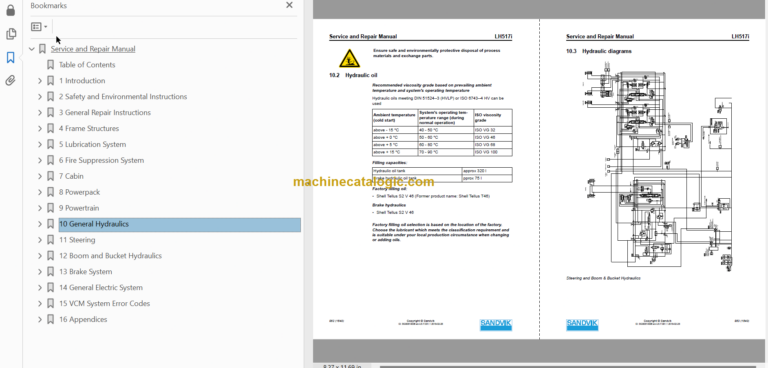Click 10.2 Hydraulic oil heading
This screenshot has height=368, width=768.
pos(353,75)
